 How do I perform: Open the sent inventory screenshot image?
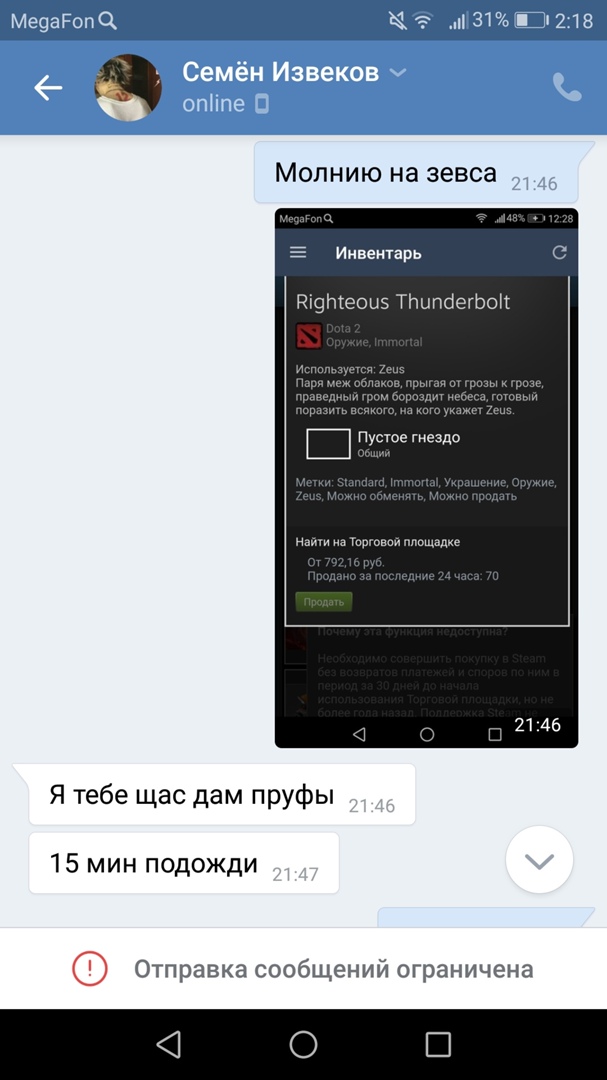click(426, 478)
